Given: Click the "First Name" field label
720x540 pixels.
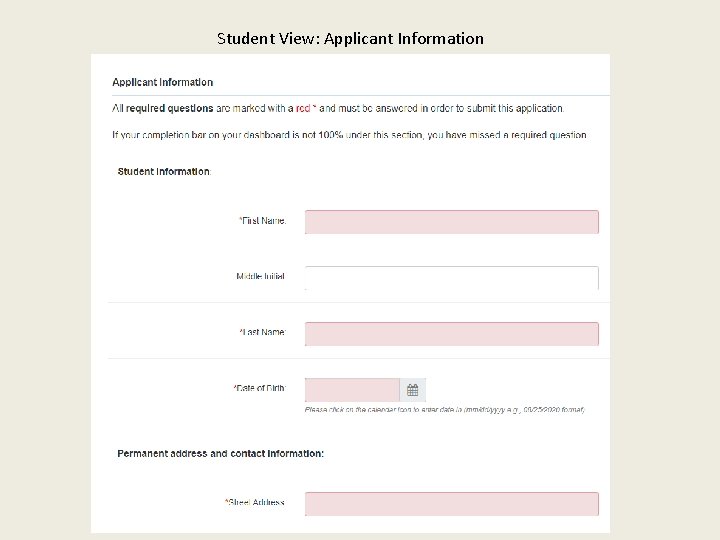Looking at the screenshot, I should click(x=263, y=221).
